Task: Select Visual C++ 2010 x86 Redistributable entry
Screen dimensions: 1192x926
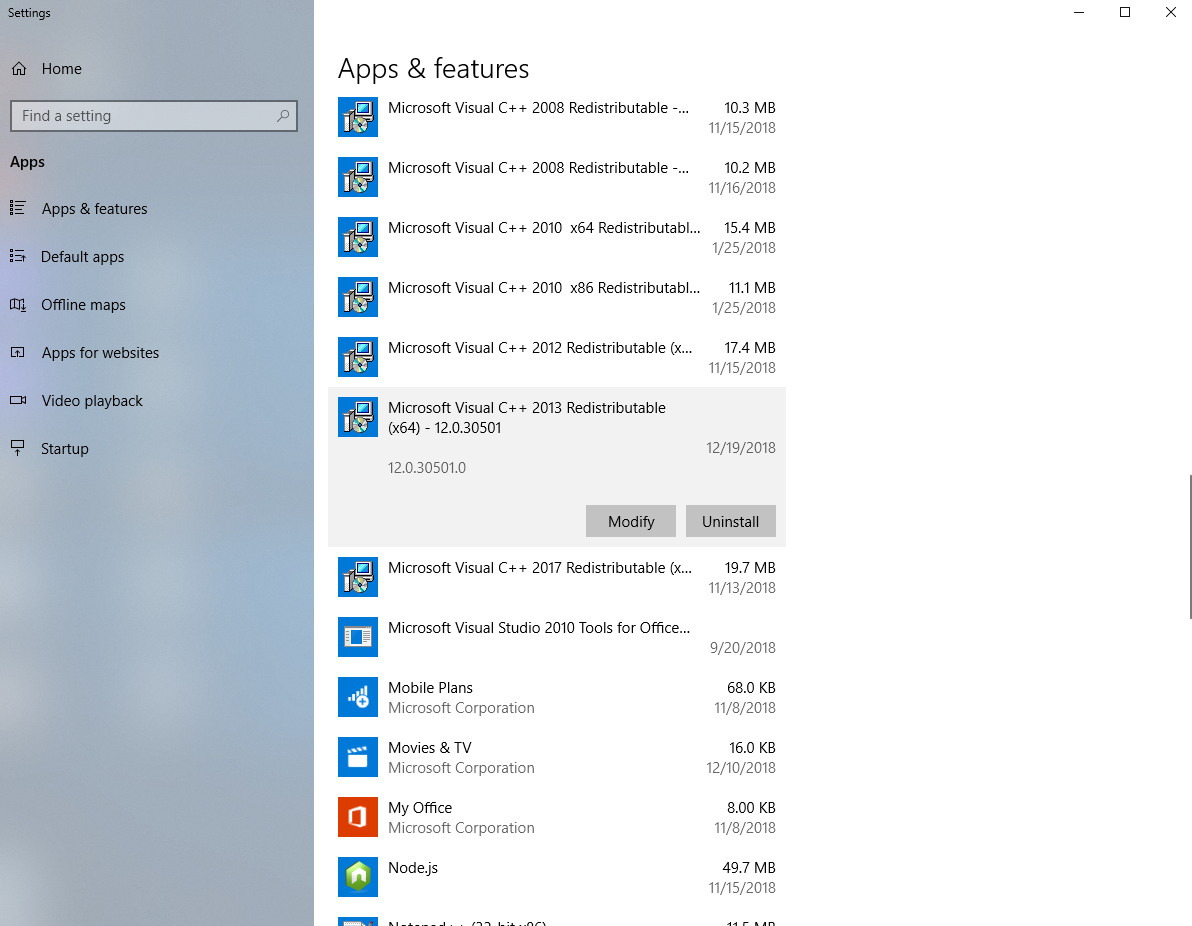Action: click(x=556, y=297)
